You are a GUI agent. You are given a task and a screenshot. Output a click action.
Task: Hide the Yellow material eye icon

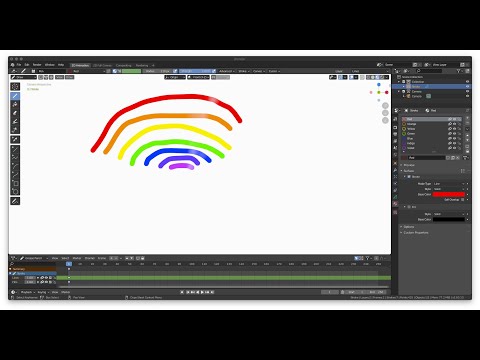pos(454,129)
